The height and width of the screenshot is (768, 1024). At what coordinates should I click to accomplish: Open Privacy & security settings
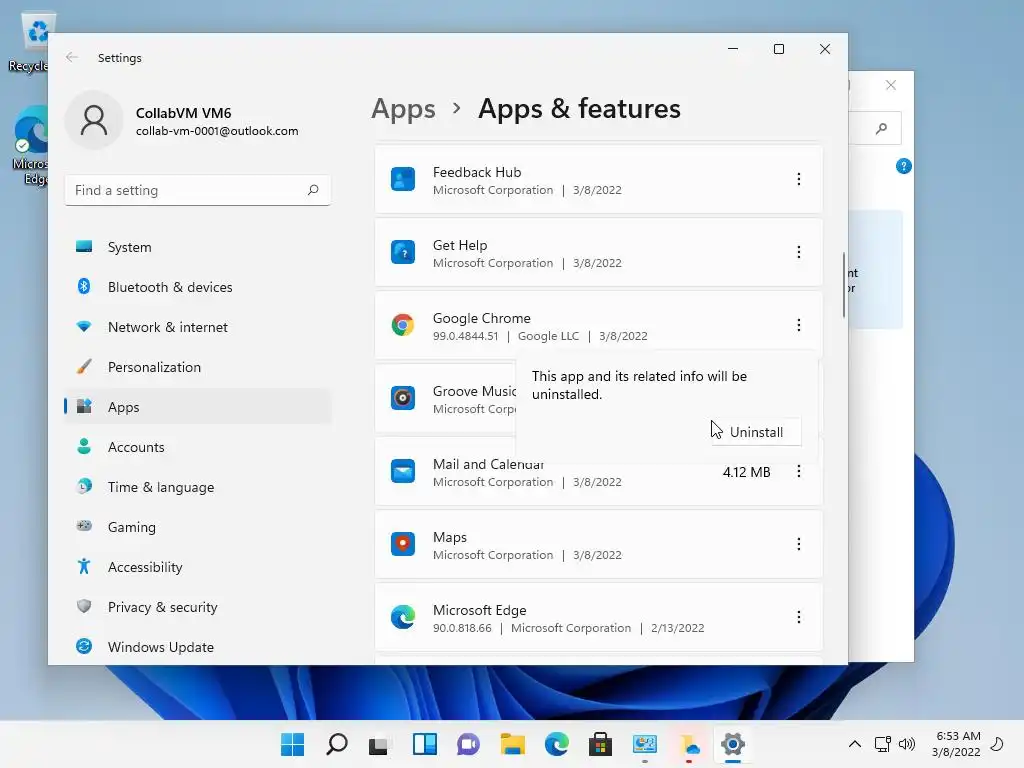[x=198, y=607]
